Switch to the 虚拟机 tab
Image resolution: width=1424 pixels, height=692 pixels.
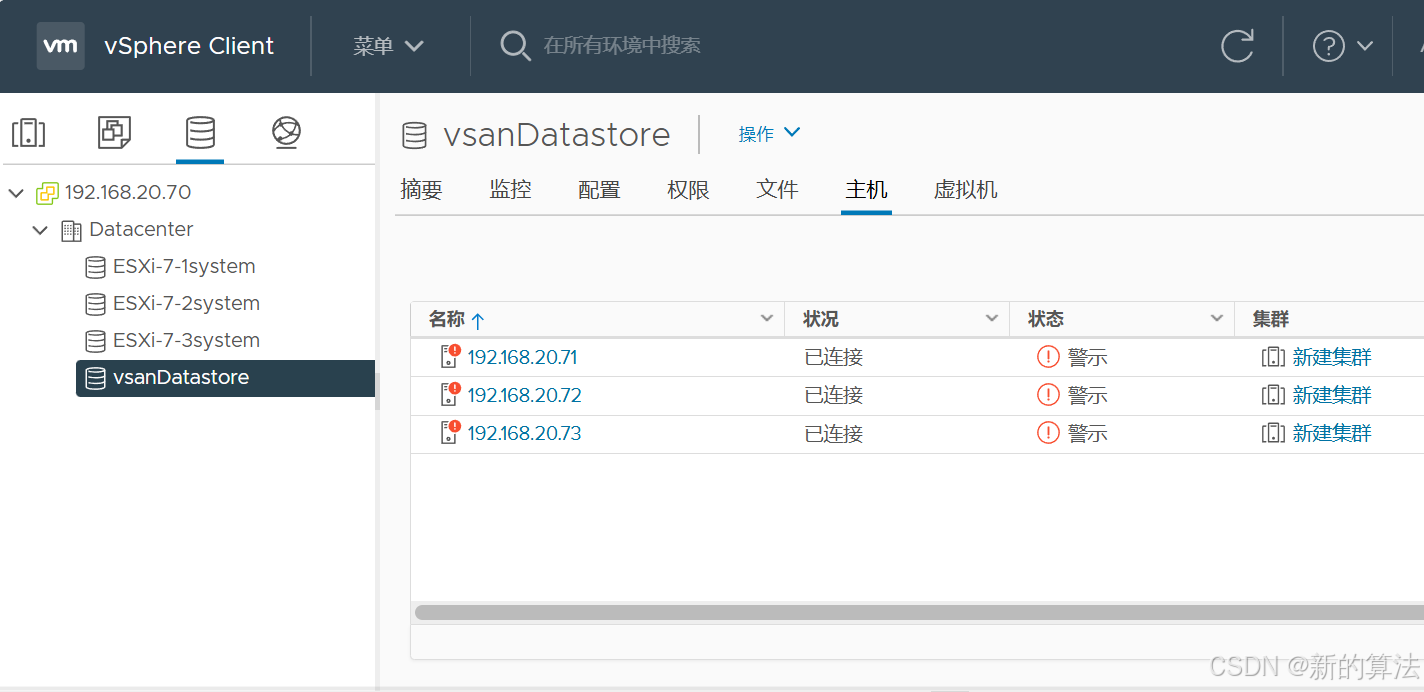965,190
